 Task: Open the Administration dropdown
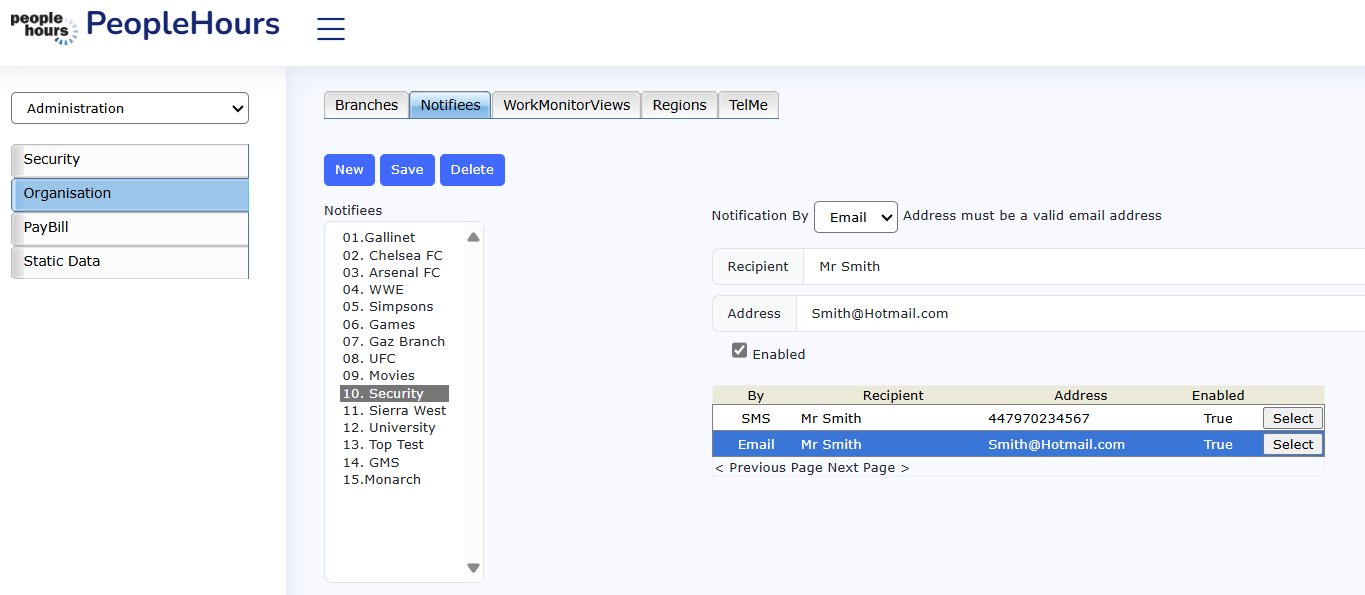[x=130, y=108]
